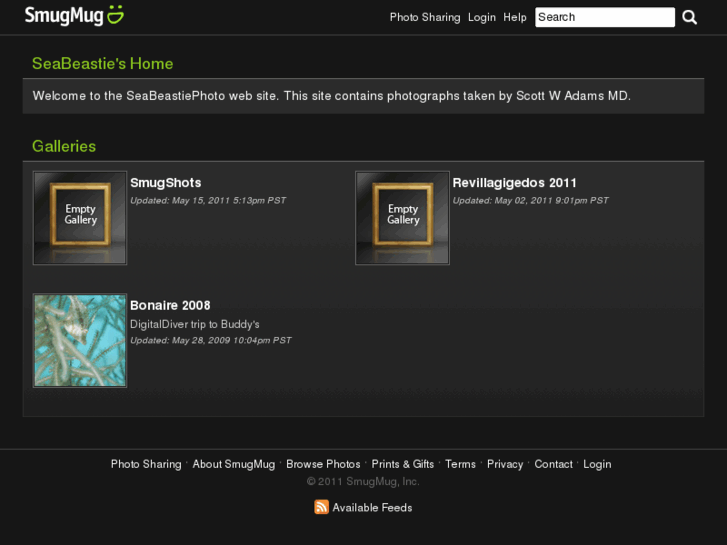Click the Galleries heading
Viewport: 727px width, 545px height.
click(x=64, y=146)
